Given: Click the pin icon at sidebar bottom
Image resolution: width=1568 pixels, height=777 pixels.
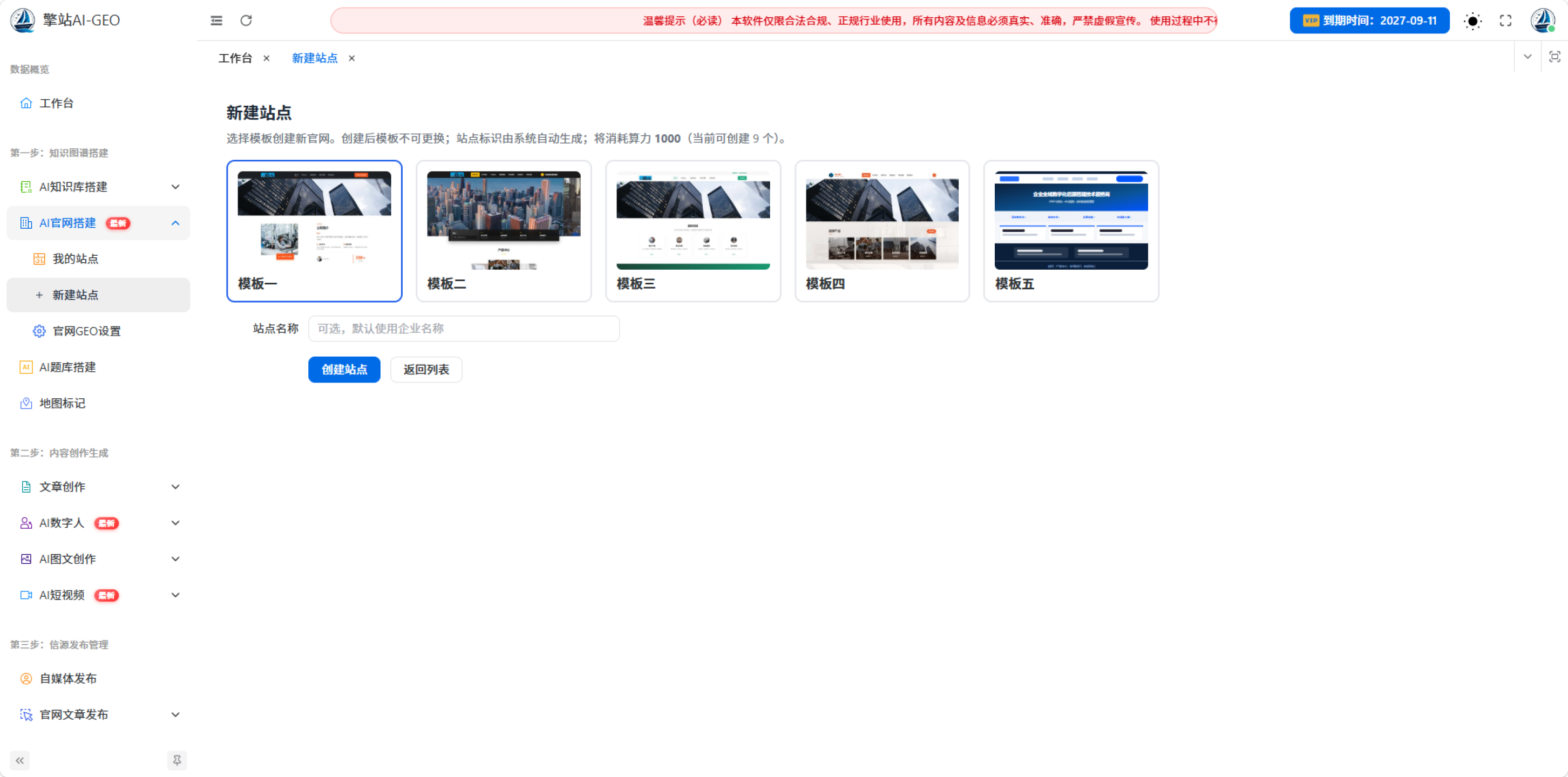Looking at the screenshot, I should pyautogui.click(x=177, y=761).
